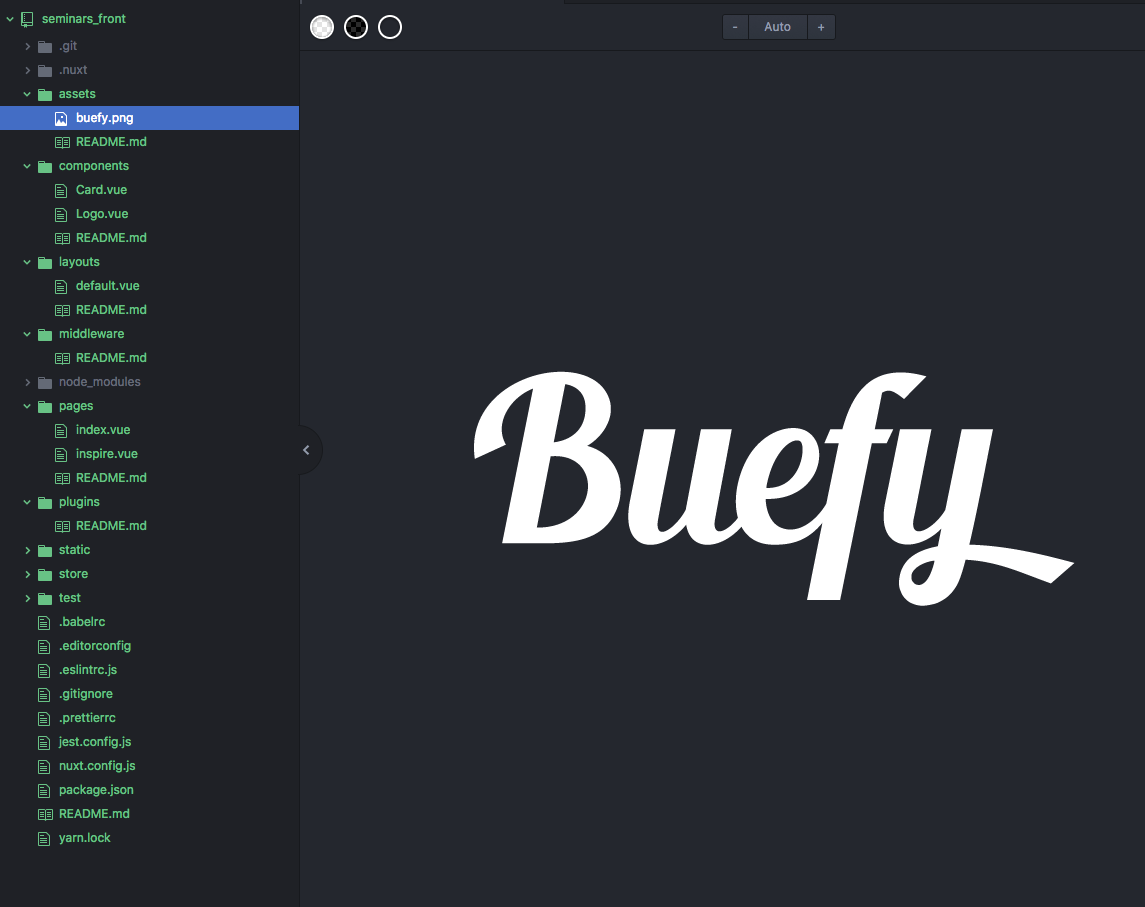Collapse the assets folder
The width and height of the screenshot is (1145, 907).
tap(28, 94)
